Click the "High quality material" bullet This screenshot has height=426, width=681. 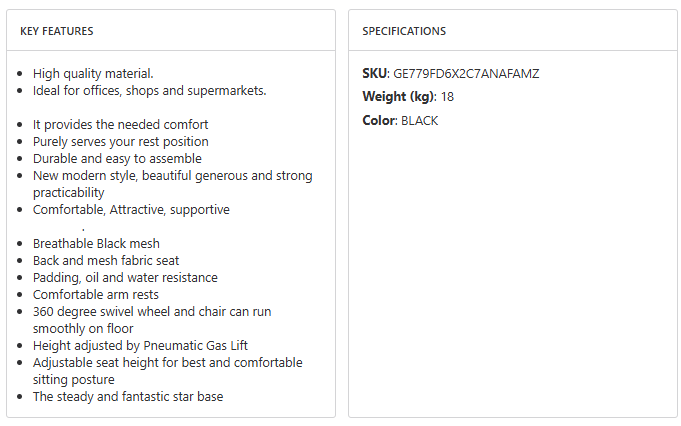pyautogui.click(x=93, y=74)
